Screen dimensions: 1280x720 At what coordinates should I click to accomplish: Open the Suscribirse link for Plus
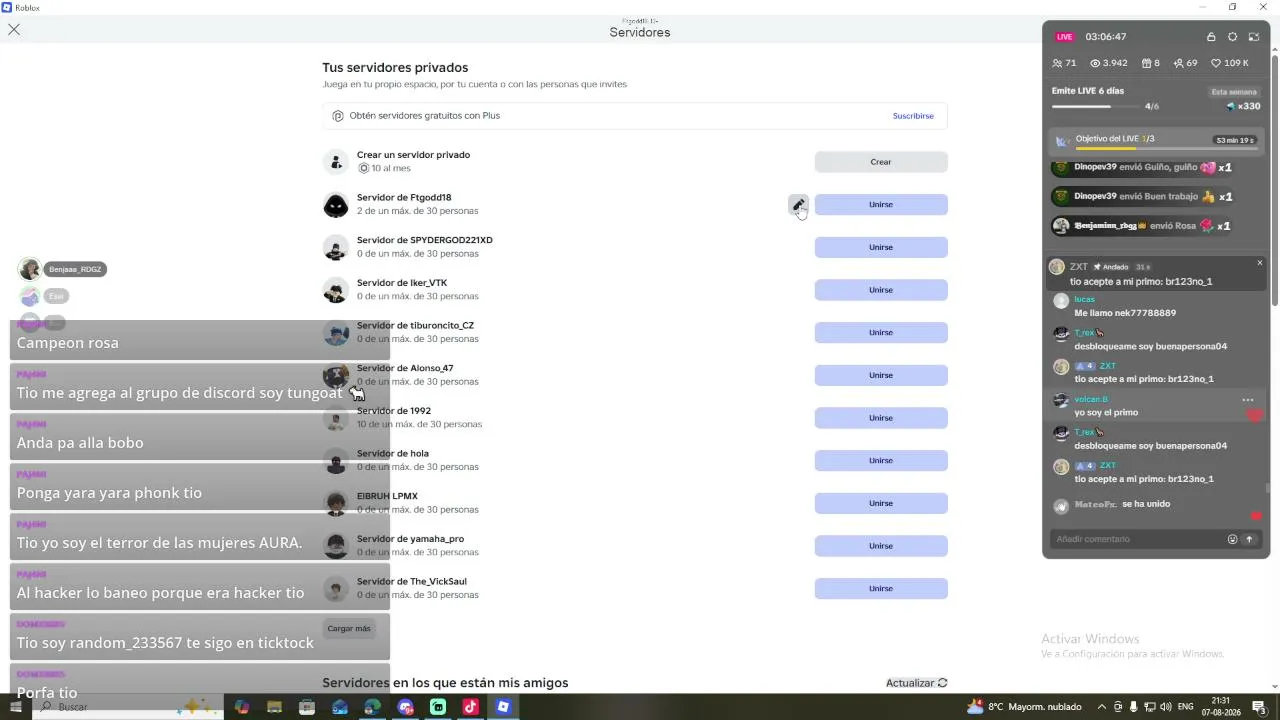point(913,116)
